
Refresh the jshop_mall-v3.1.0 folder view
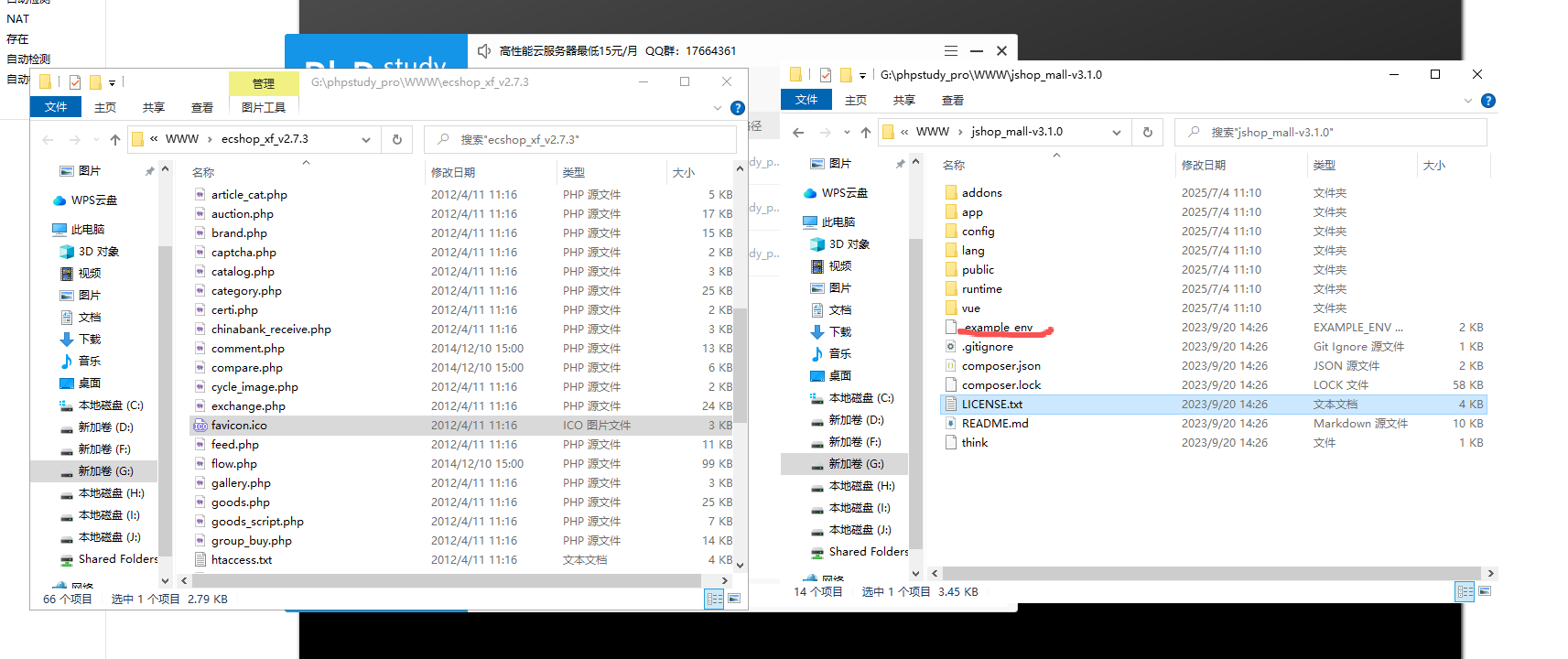1148,132
